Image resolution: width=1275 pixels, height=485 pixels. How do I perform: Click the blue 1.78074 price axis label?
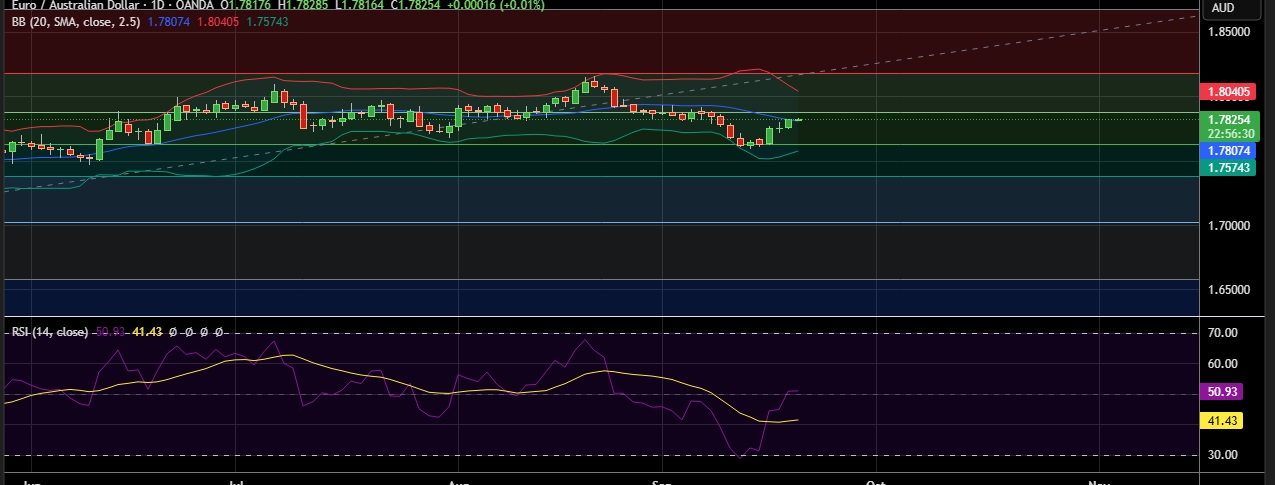(1228, 151)
